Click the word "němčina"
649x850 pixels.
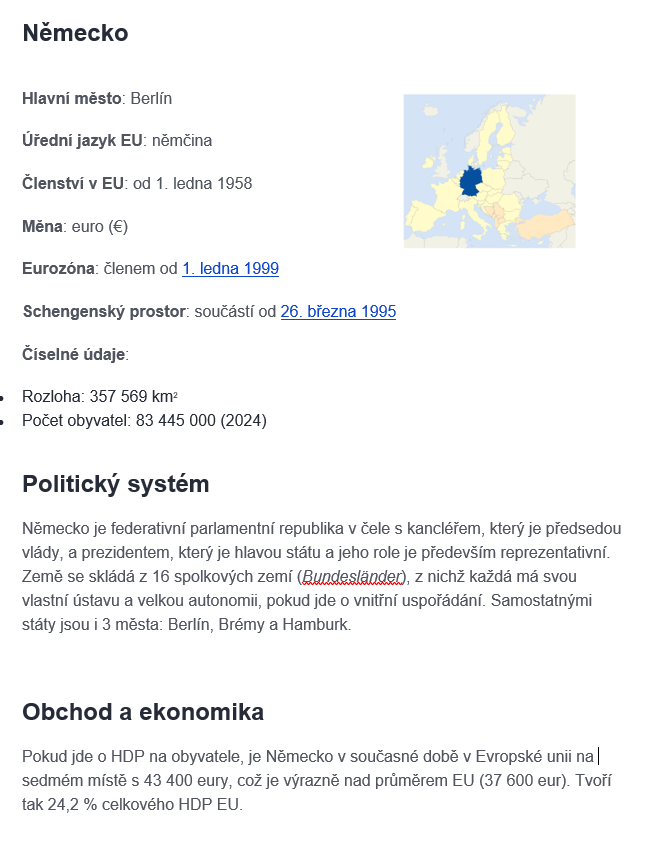pyautogui.click(x=182, y=140)
